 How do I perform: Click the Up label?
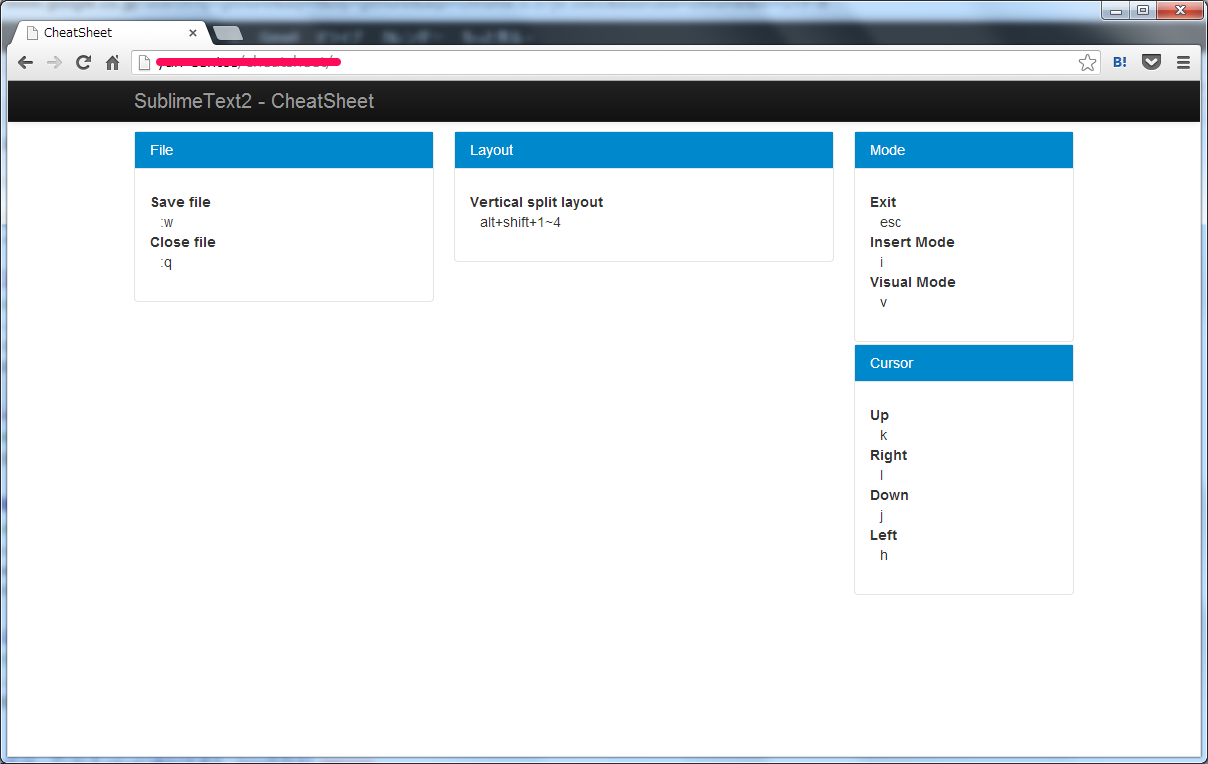click(879, 415)
